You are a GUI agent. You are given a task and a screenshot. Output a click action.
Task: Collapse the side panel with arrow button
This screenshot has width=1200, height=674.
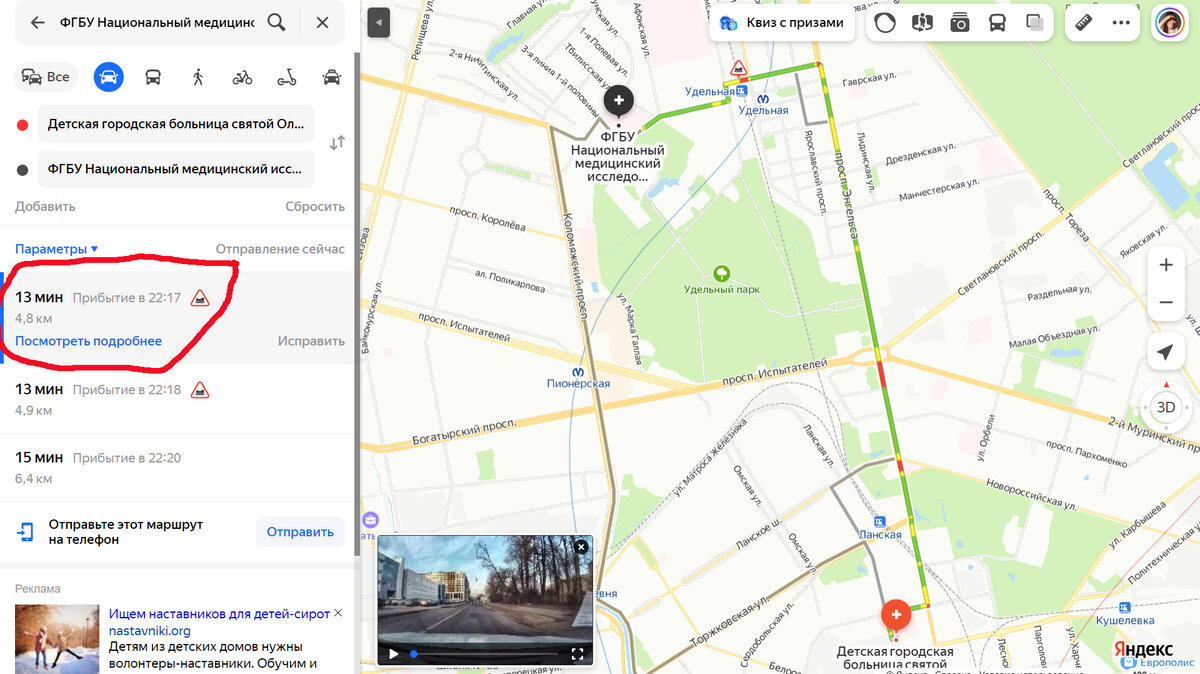coord(378,22)
